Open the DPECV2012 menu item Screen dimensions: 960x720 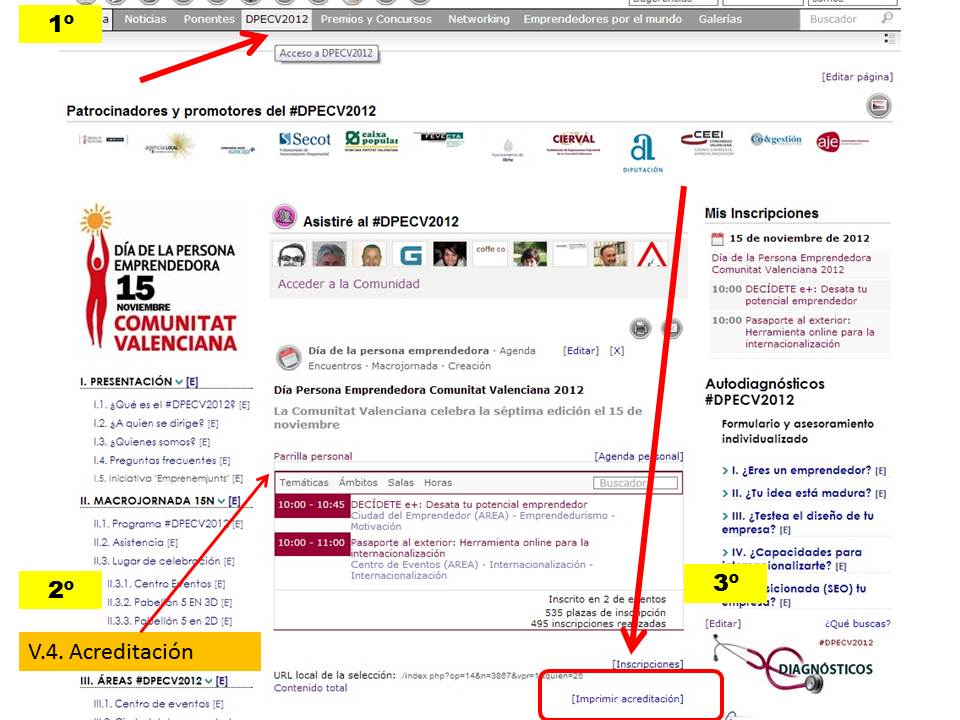(277, 19)
